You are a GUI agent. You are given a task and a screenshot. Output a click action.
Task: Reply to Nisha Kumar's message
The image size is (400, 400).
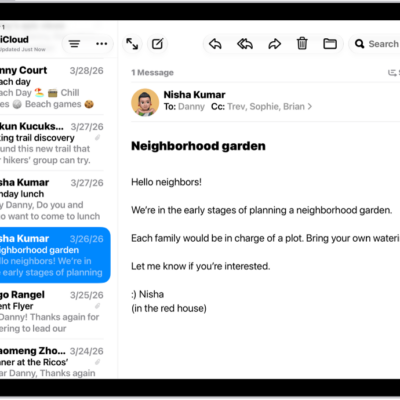[215, 44]
